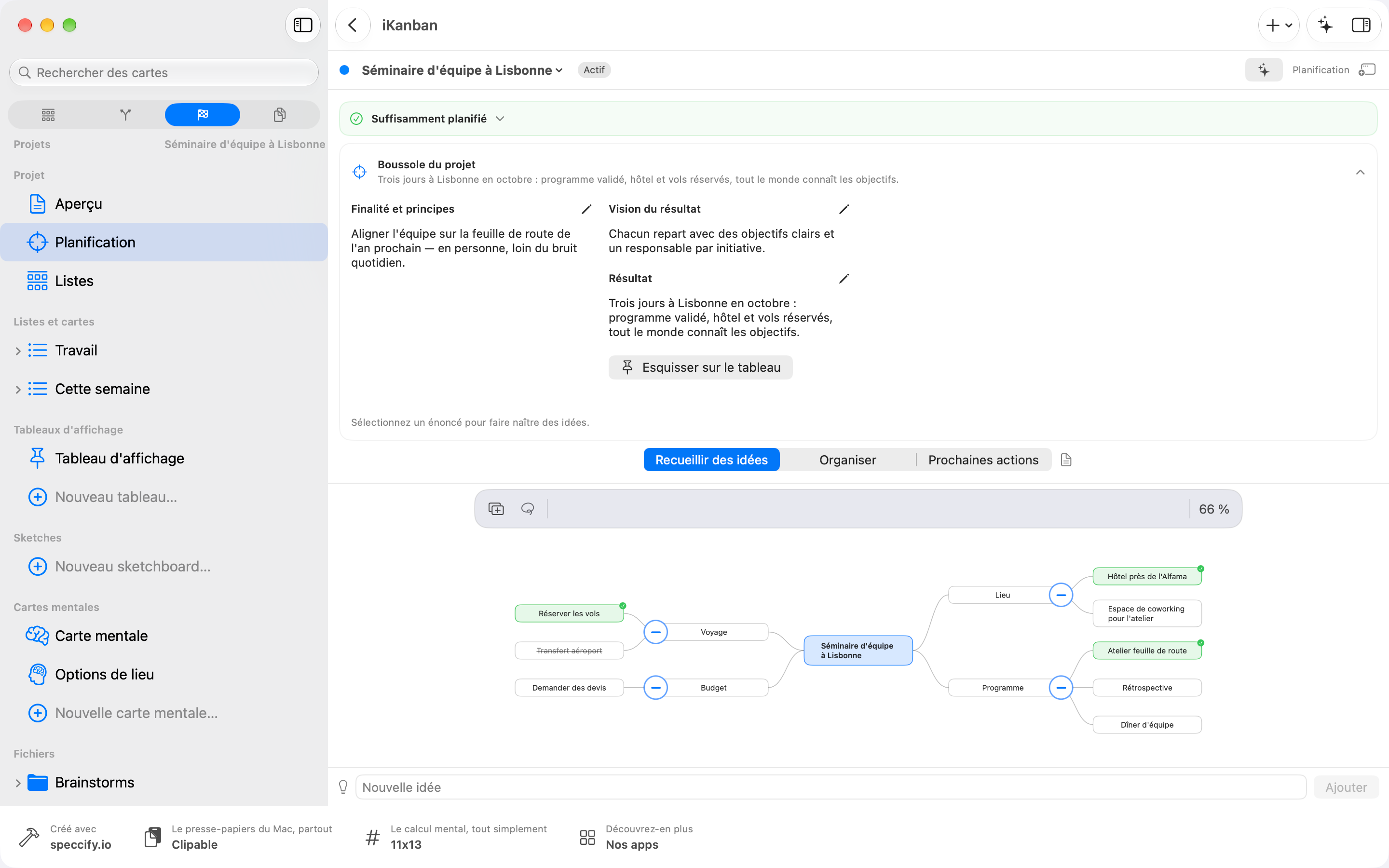Image resolution: width=1389 pixels, height=868 pixels.
Task: Click the Nouvelle idée input field
Action: point(831,787)
